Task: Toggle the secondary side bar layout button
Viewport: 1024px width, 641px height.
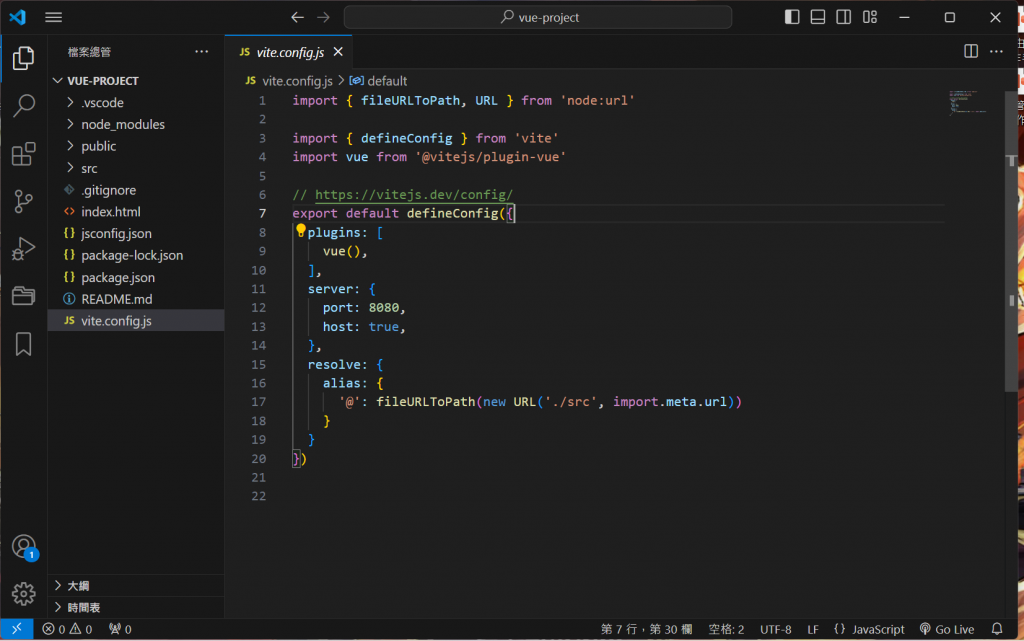Action: [844, 17]
